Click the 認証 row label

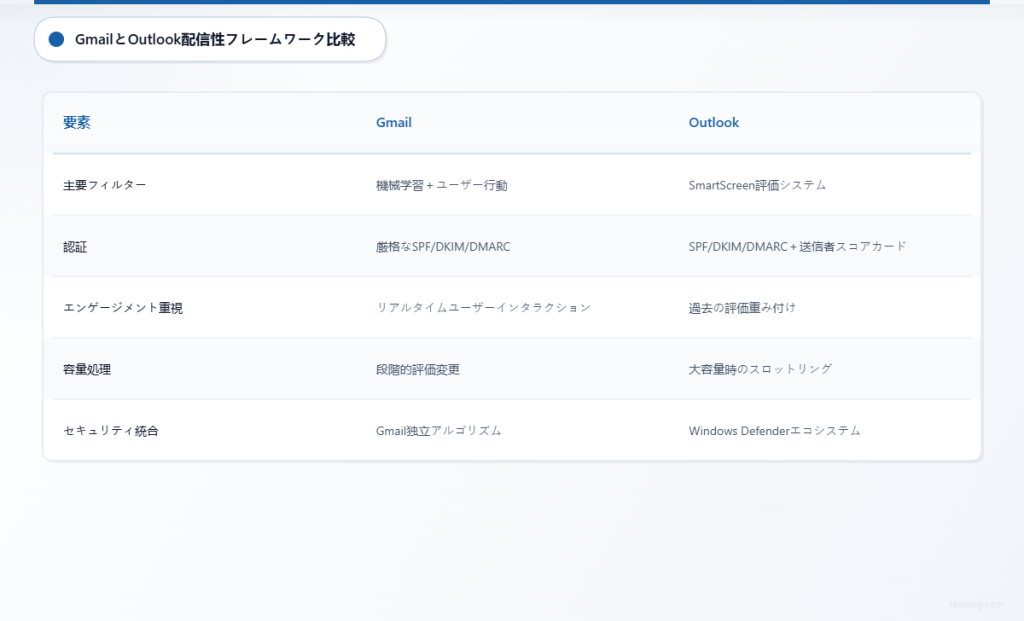77,246
